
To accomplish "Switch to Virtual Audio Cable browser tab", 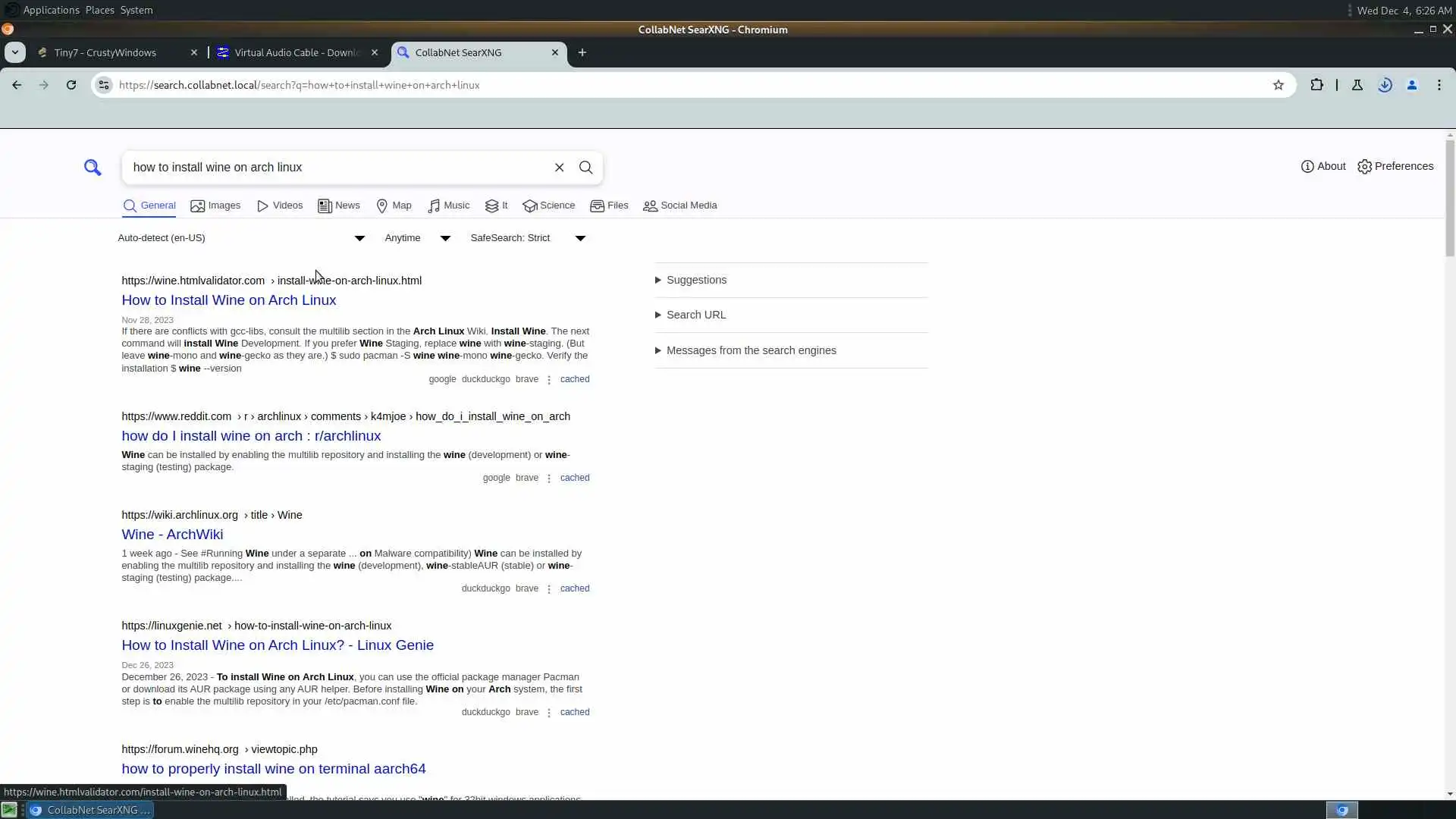I will pyautogui.click(x=296, y=52).
